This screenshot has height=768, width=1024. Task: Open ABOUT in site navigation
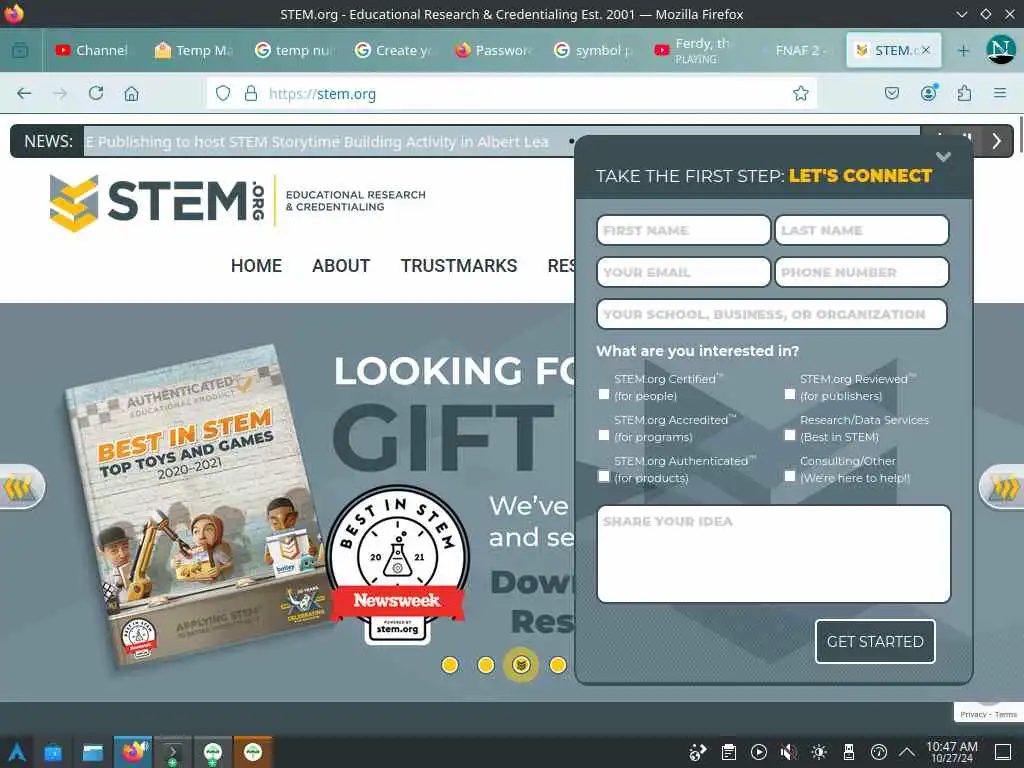(x=341, y=266)
